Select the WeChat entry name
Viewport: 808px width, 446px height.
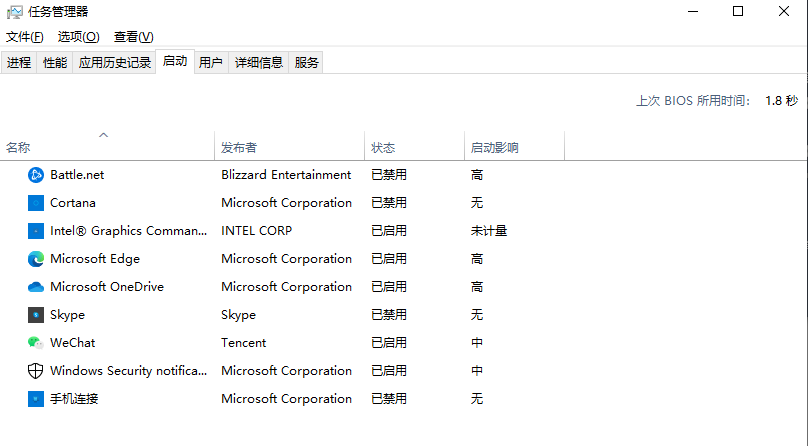(73, 342)
